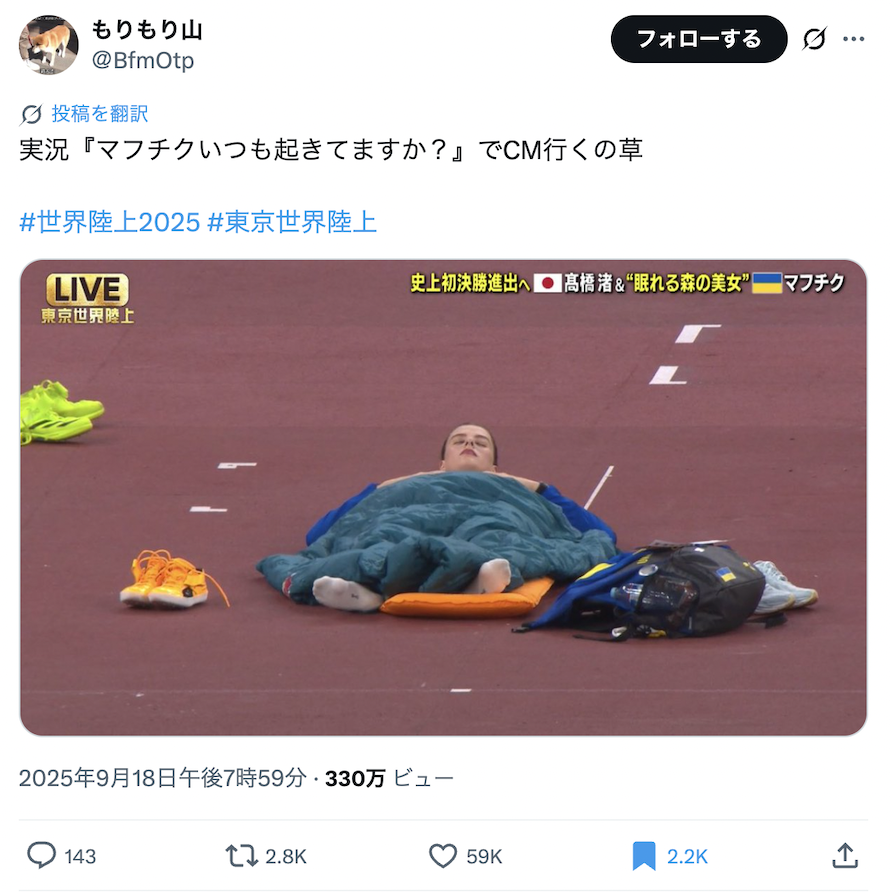Open the three-dot more options menu
The image size is (890, 892).
854,39
